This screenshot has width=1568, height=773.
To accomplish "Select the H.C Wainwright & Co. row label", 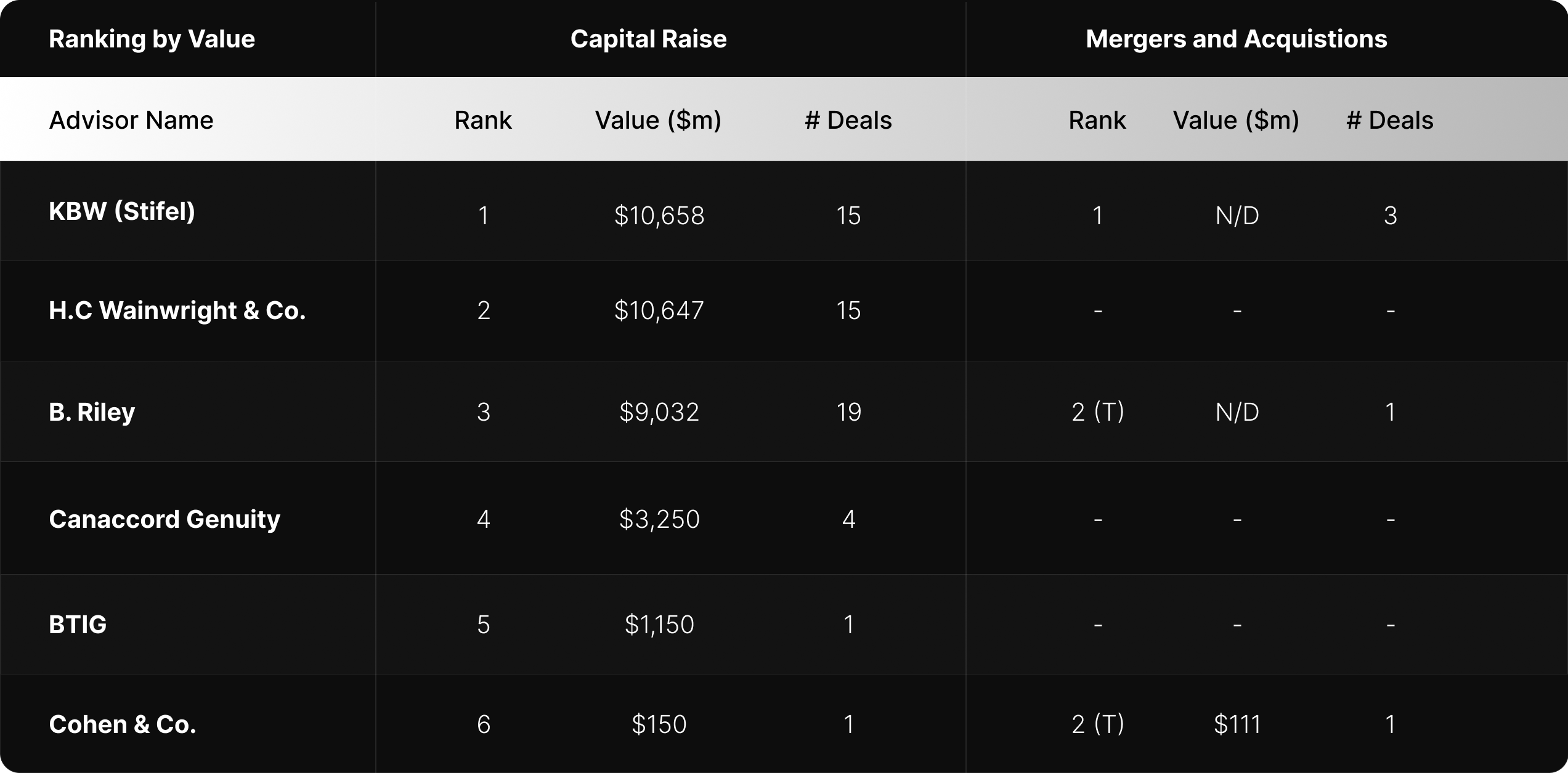I will pos(177,310).
